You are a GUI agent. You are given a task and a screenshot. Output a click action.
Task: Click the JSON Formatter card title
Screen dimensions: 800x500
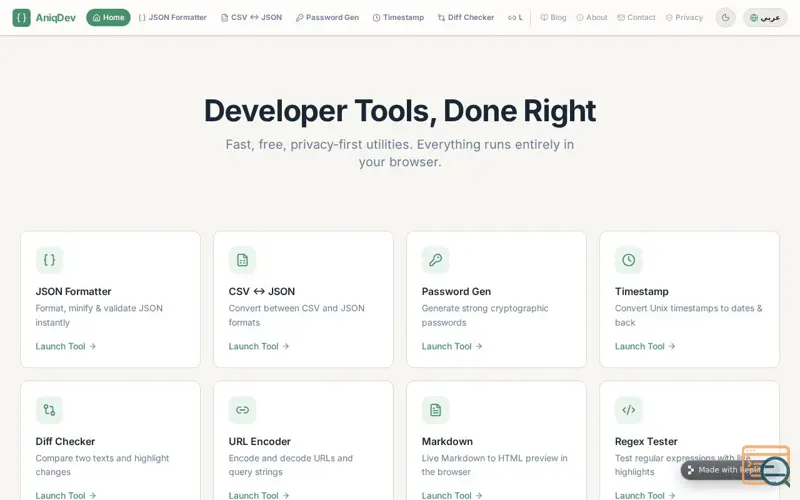(x=73, y=291)
